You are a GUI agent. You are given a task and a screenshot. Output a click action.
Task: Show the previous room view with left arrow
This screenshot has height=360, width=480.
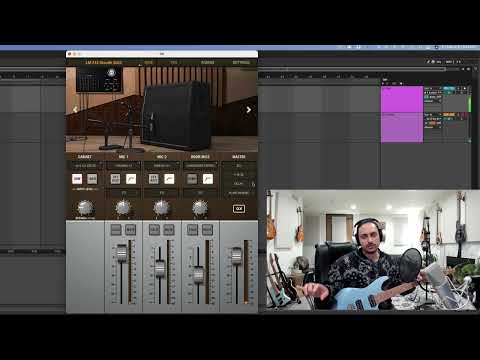pyautogui.click(x=75, y=110)
